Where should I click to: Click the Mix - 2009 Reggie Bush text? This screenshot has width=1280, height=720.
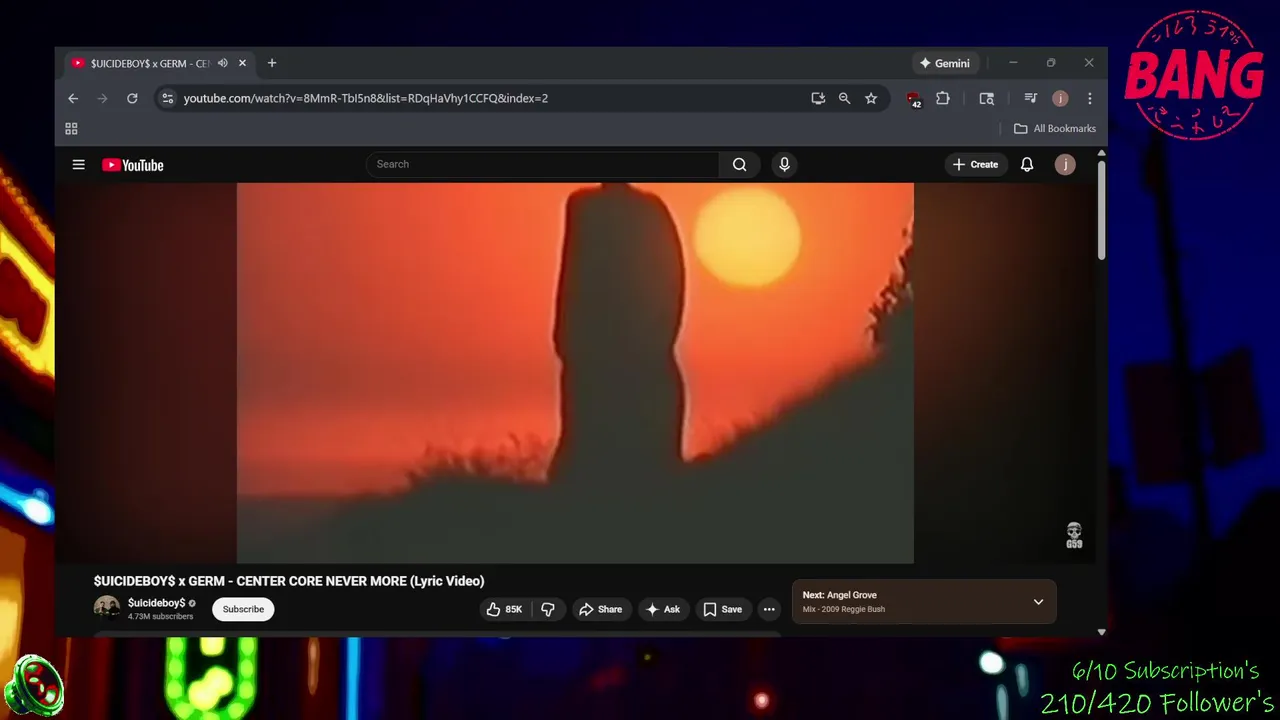click(843, 609)
